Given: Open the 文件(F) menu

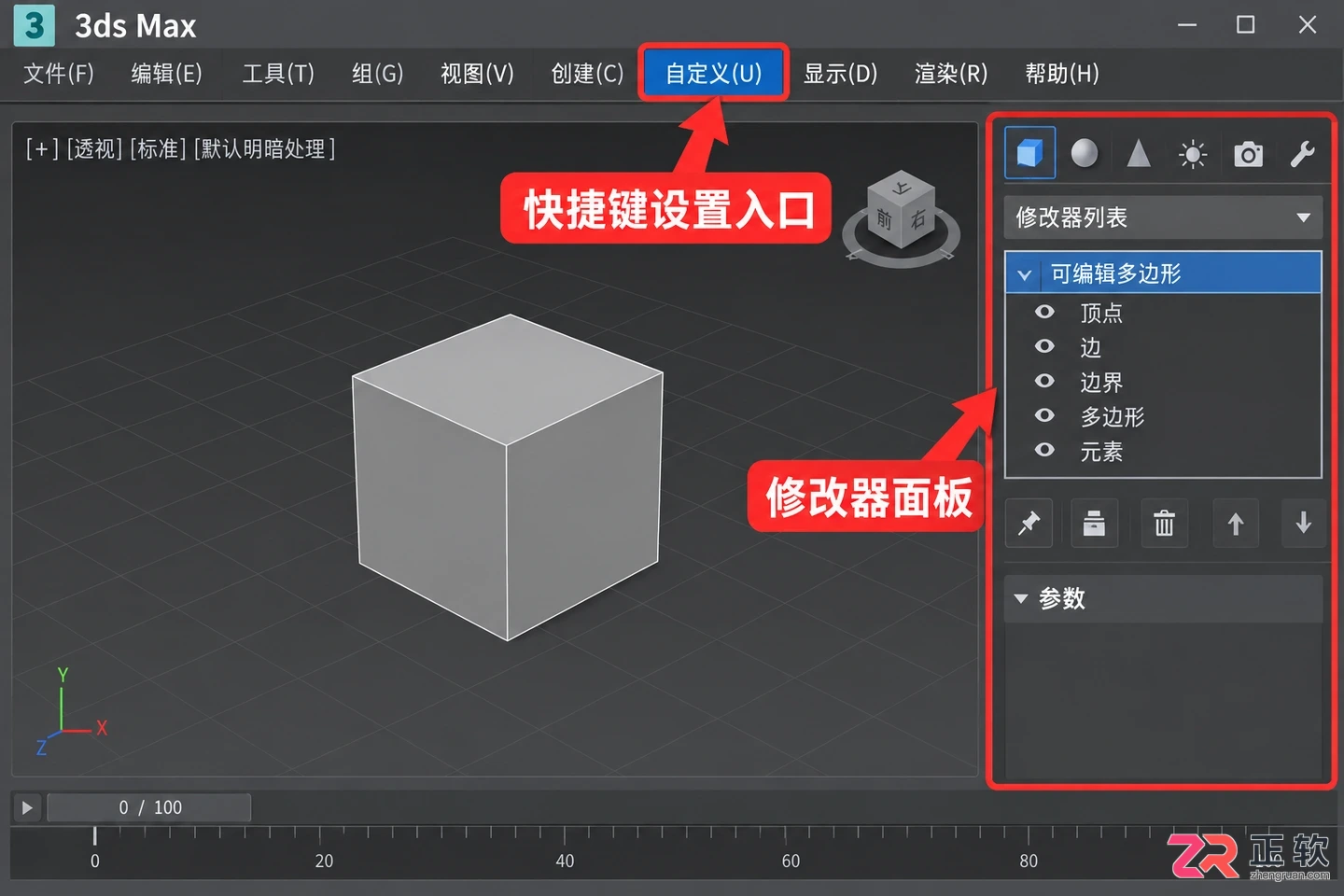Looking at the screenshot, I should pos(59,74).
